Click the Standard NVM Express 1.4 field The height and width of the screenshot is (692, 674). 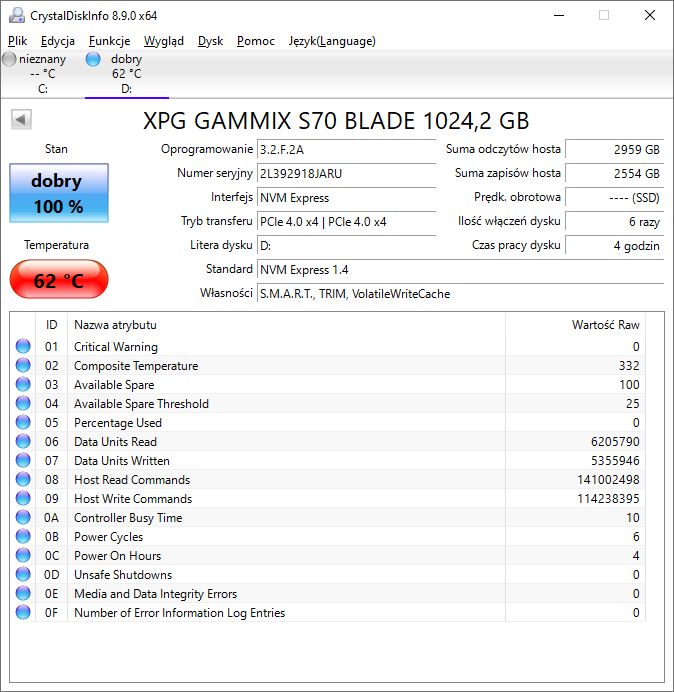[460, 269]
